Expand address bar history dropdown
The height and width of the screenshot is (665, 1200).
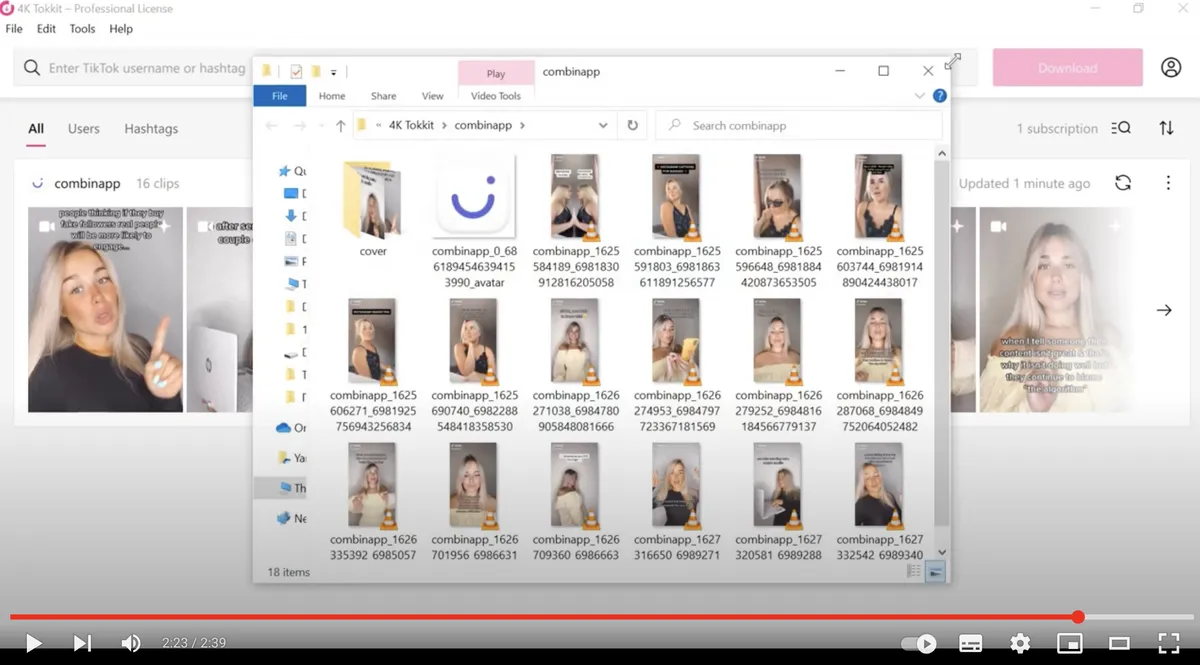(x=603, y=126)
